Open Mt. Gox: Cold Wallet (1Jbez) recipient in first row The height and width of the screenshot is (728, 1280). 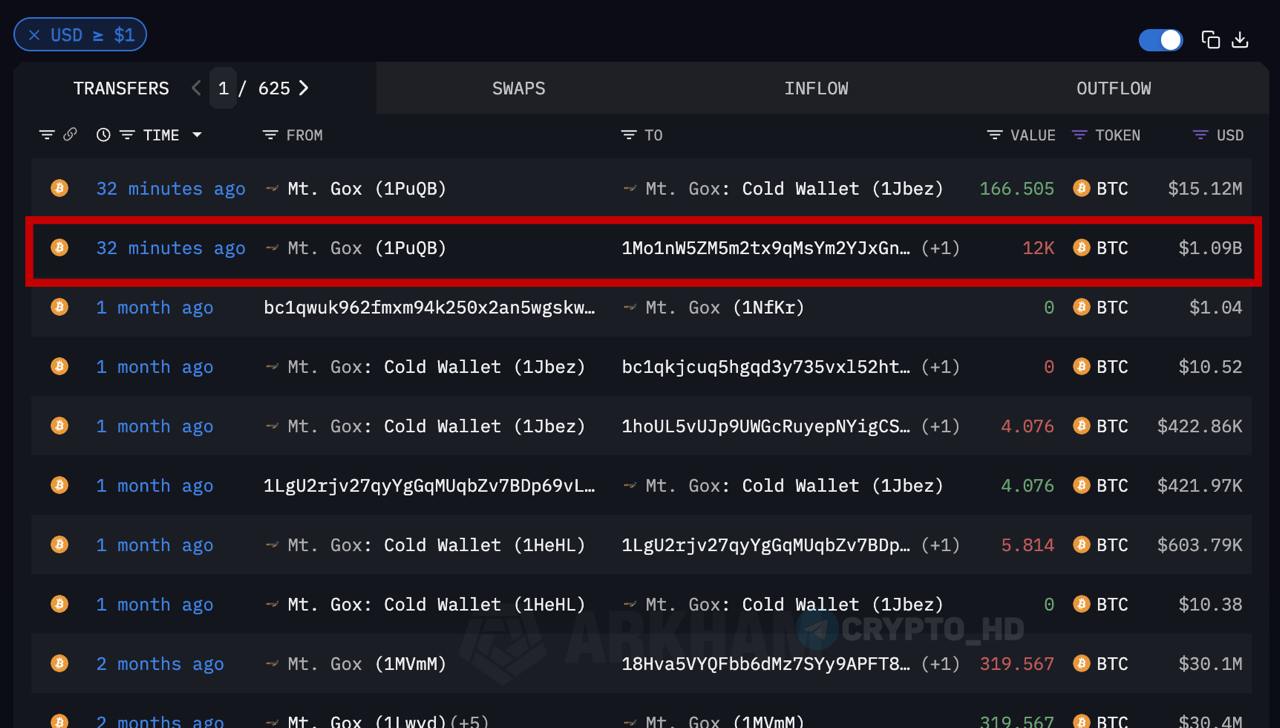(x=794, y=188)
